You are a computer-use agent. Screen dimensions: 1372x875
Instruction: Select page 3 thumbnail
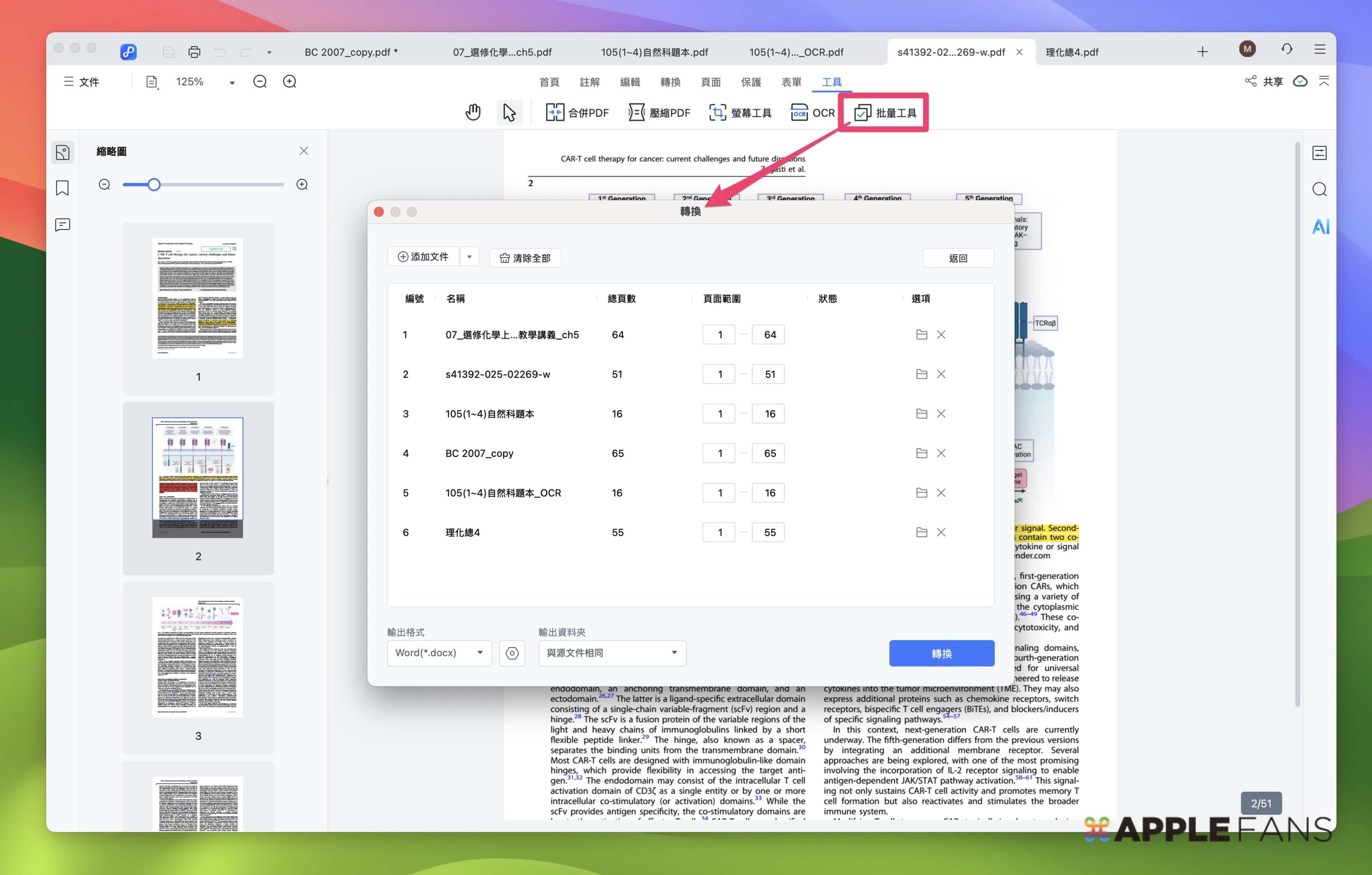[x=198, y=657]
